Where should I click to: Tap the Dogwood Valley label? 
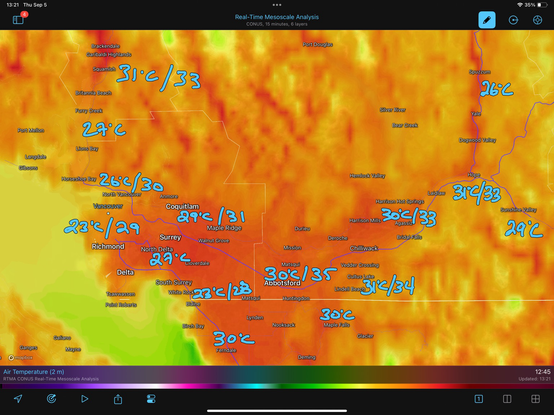click(477, 140)
